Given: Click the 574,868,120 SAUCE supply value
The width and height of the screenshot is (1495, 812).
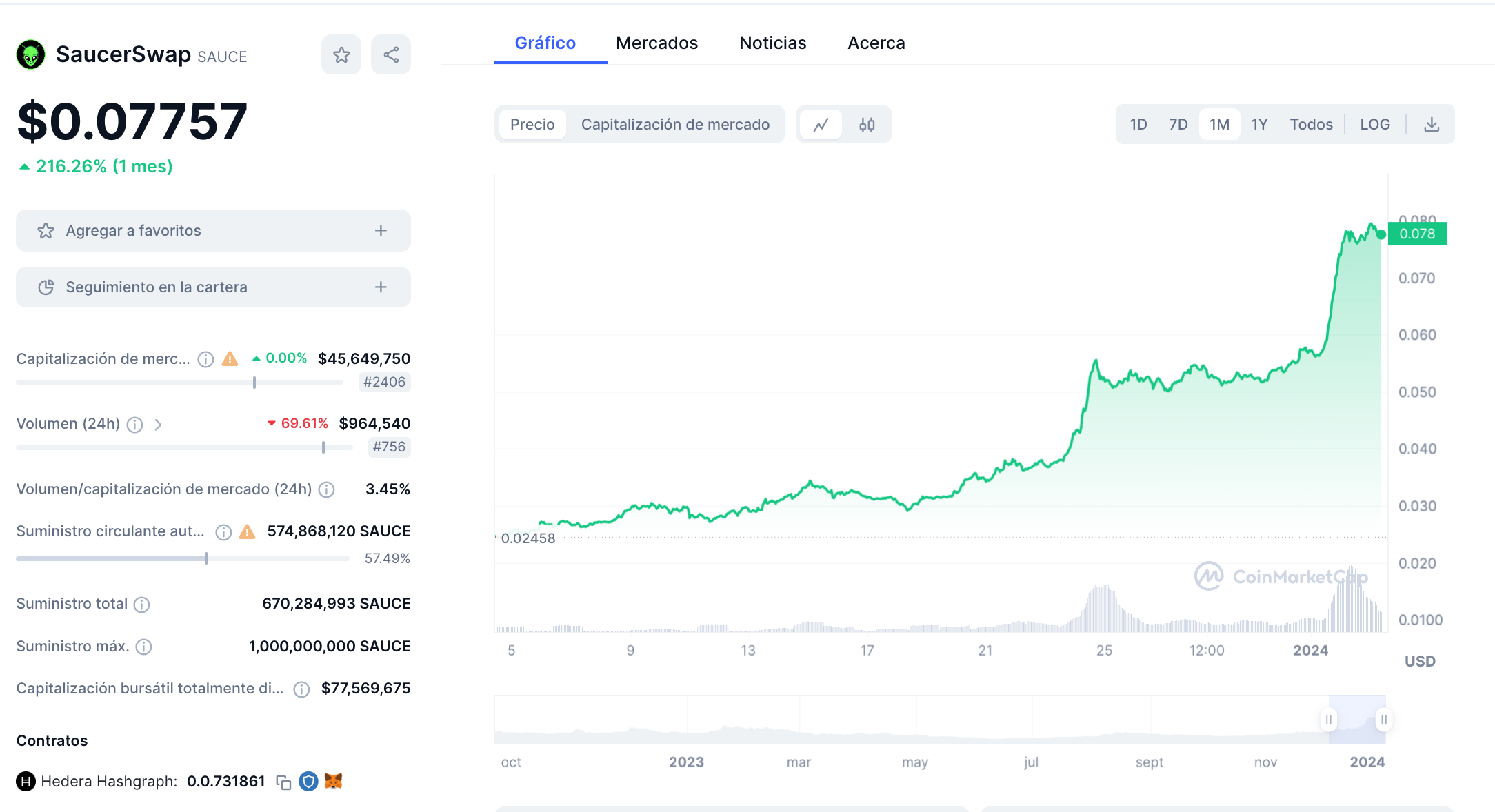Looking at the screenshot, I should click(339, 531).
